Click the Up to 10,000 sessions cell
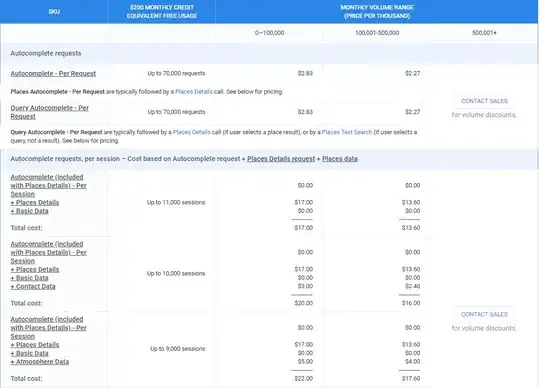The image size is (540, 388). [x=176, y=273]
